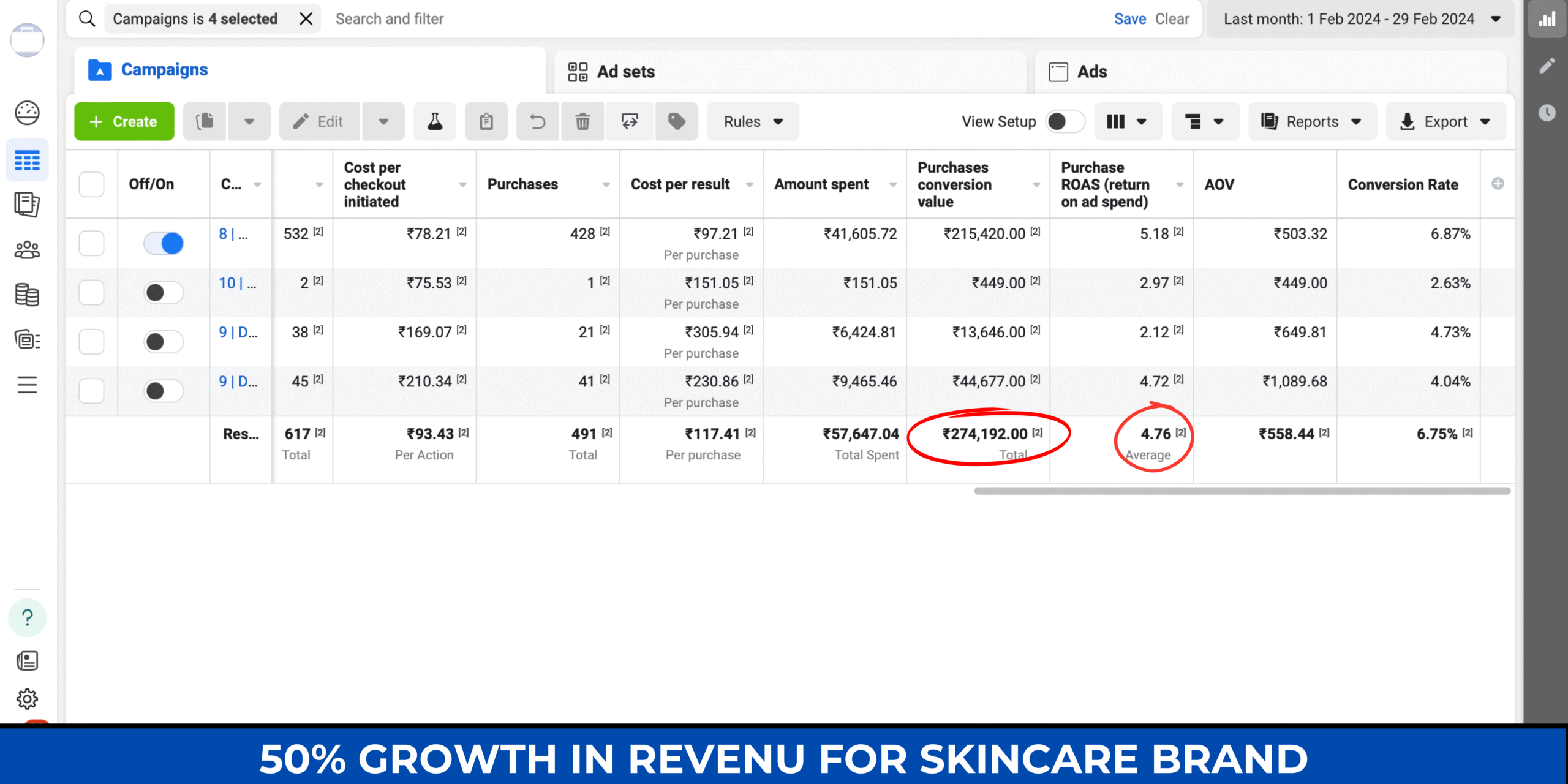
Task: Click the A/B test flask icon
Action: pyautogui.click(x=435, y=121)
